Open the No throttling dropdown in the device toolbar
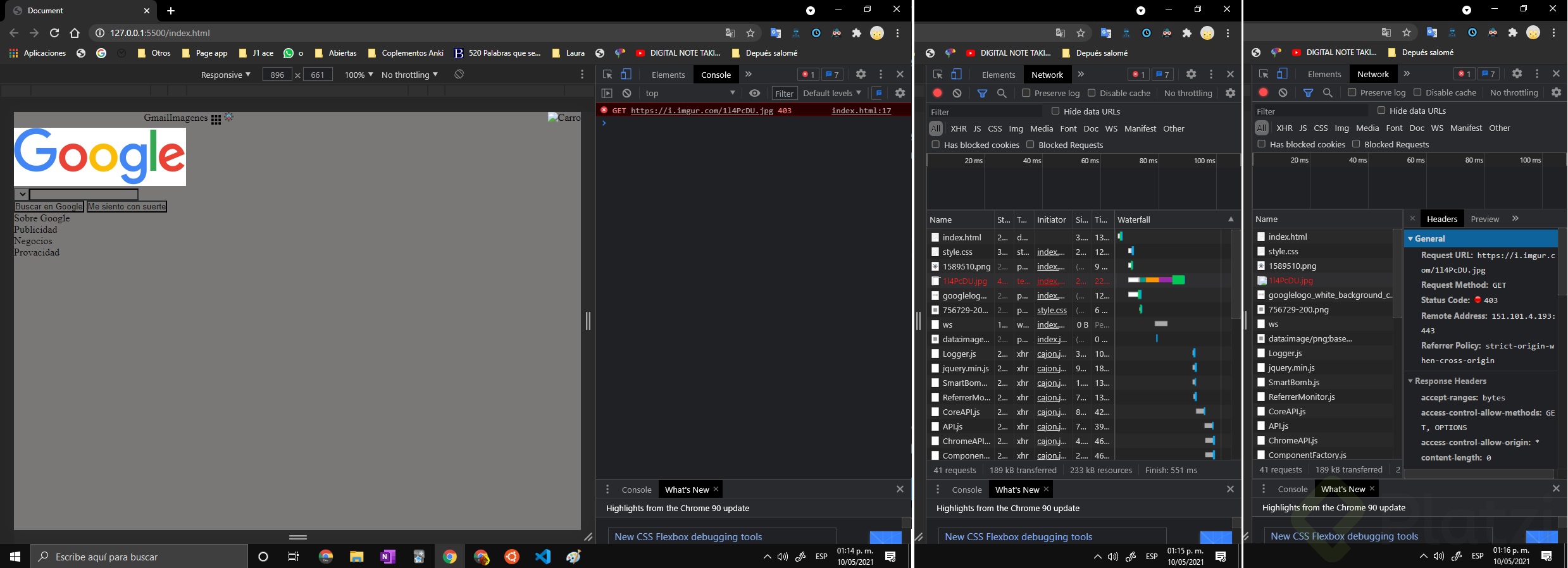The height and width of the screenshot is (568, 1568). (x=409, y=75)
